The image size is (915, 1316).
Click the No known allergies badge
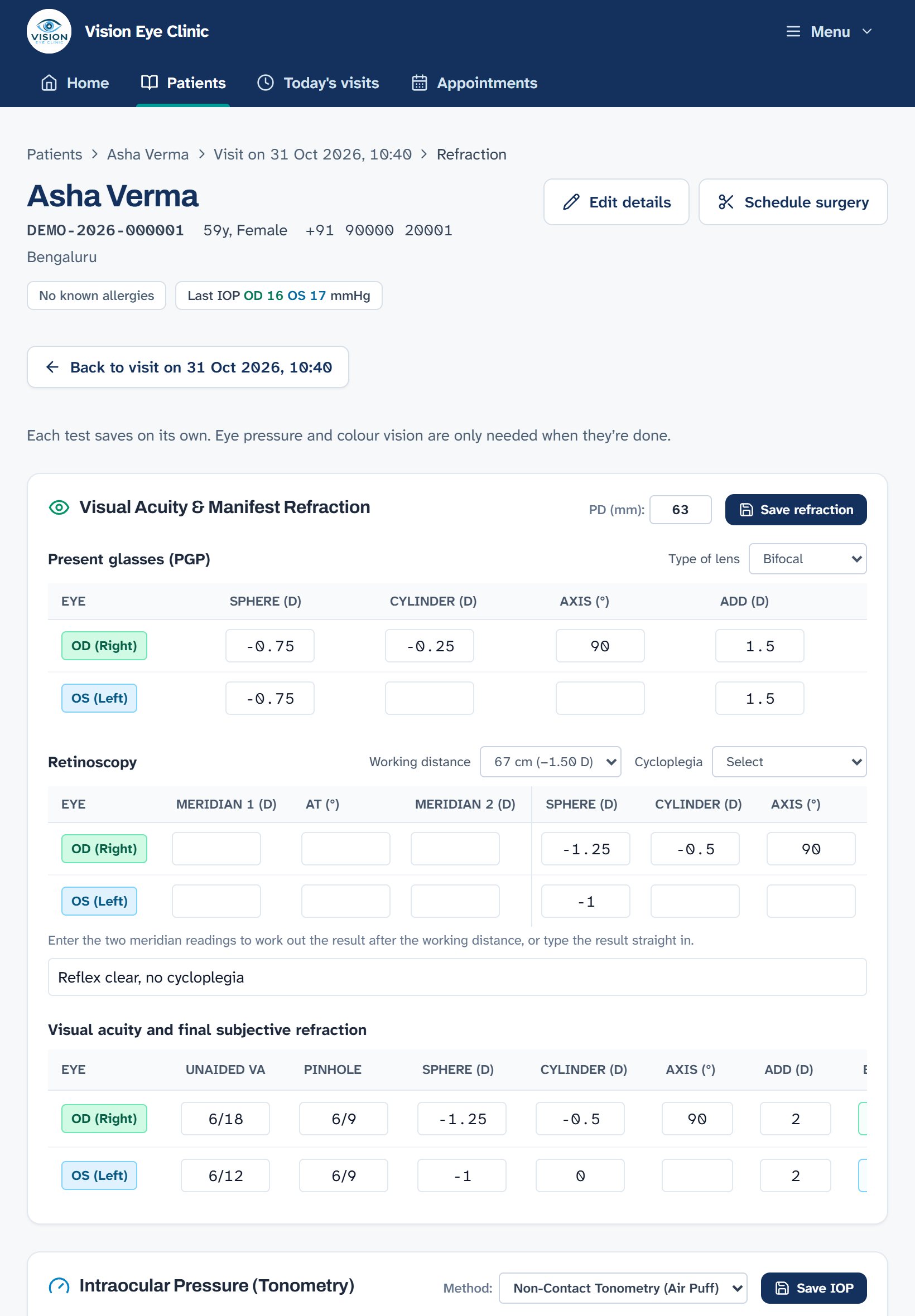pyautogui.click(x=97, y=296)
